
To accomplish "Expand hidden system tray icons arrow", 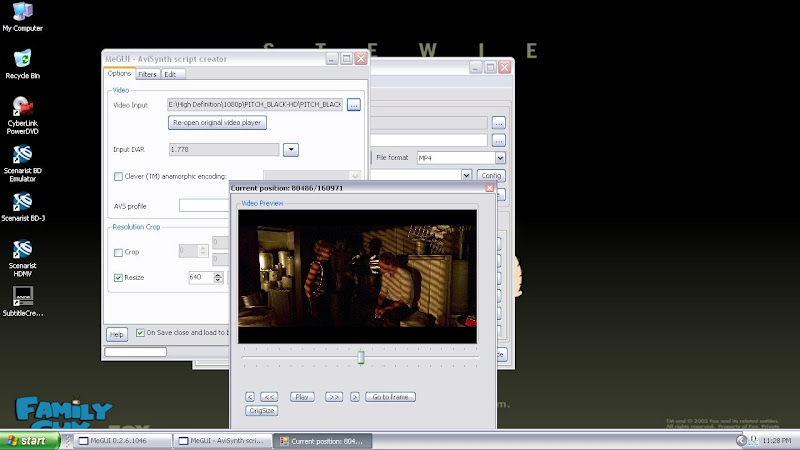I will point(741,441).
